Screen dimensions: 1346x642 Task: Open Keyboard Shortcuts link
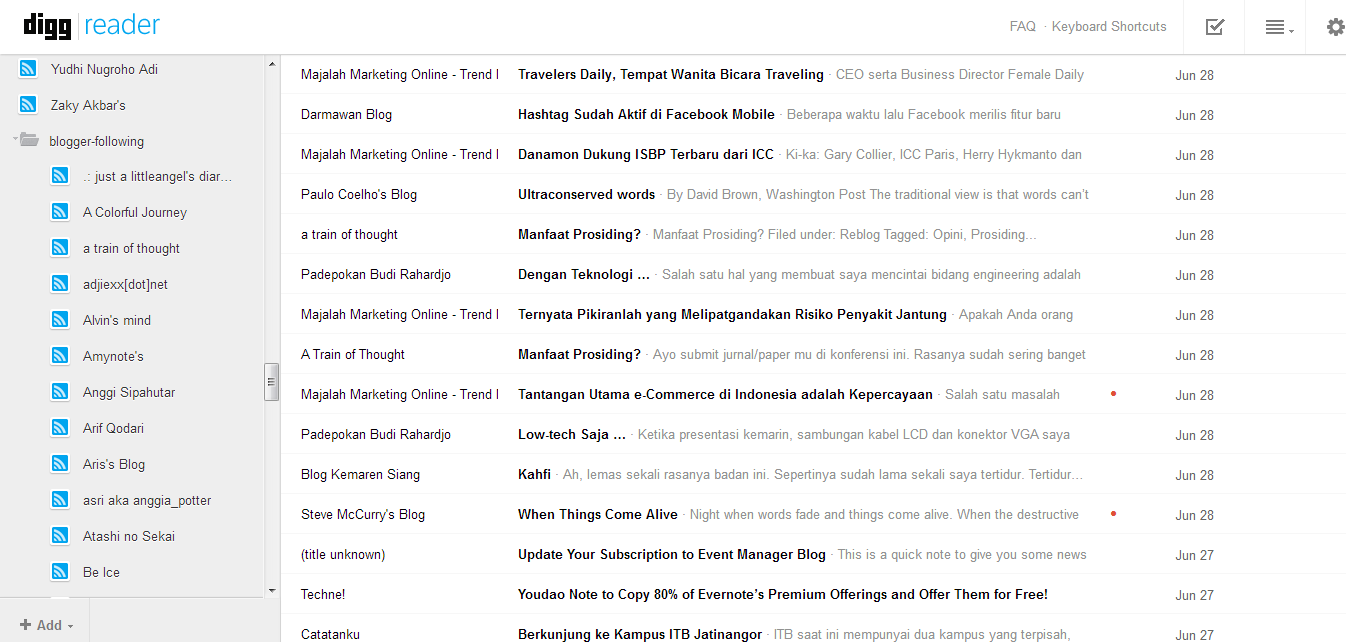(1109, 27)
